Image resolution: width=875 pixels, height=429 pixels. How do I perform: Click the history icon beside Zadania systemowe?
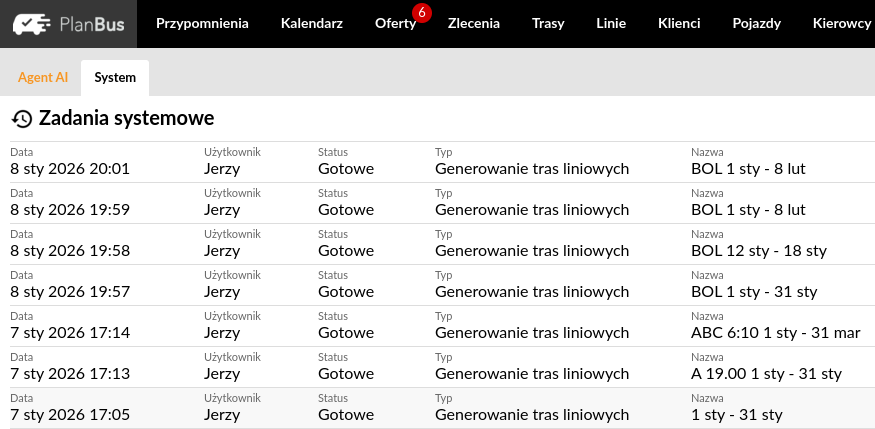(22, 119)
